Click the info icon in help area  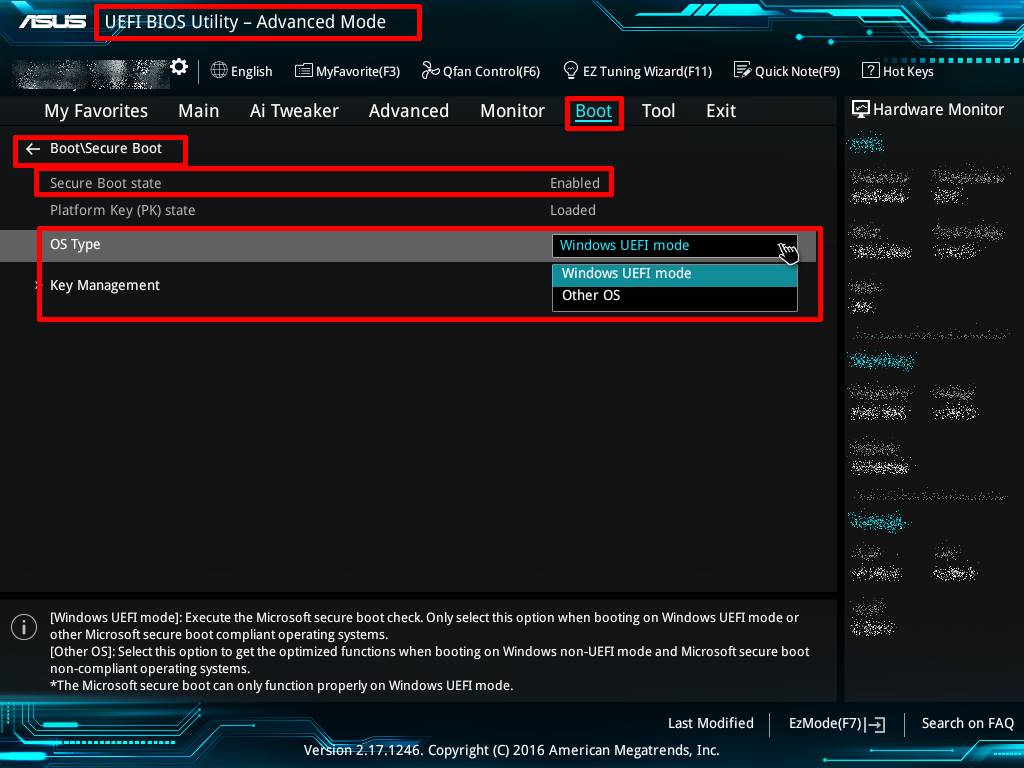coord(23,627)
